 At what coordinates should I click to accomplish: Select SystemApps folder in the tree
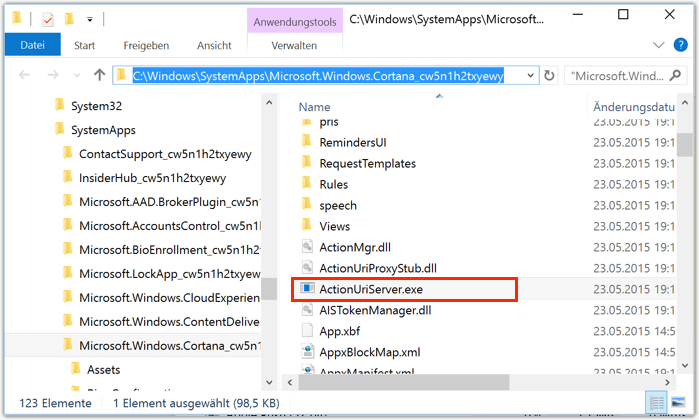coord(103,130)
